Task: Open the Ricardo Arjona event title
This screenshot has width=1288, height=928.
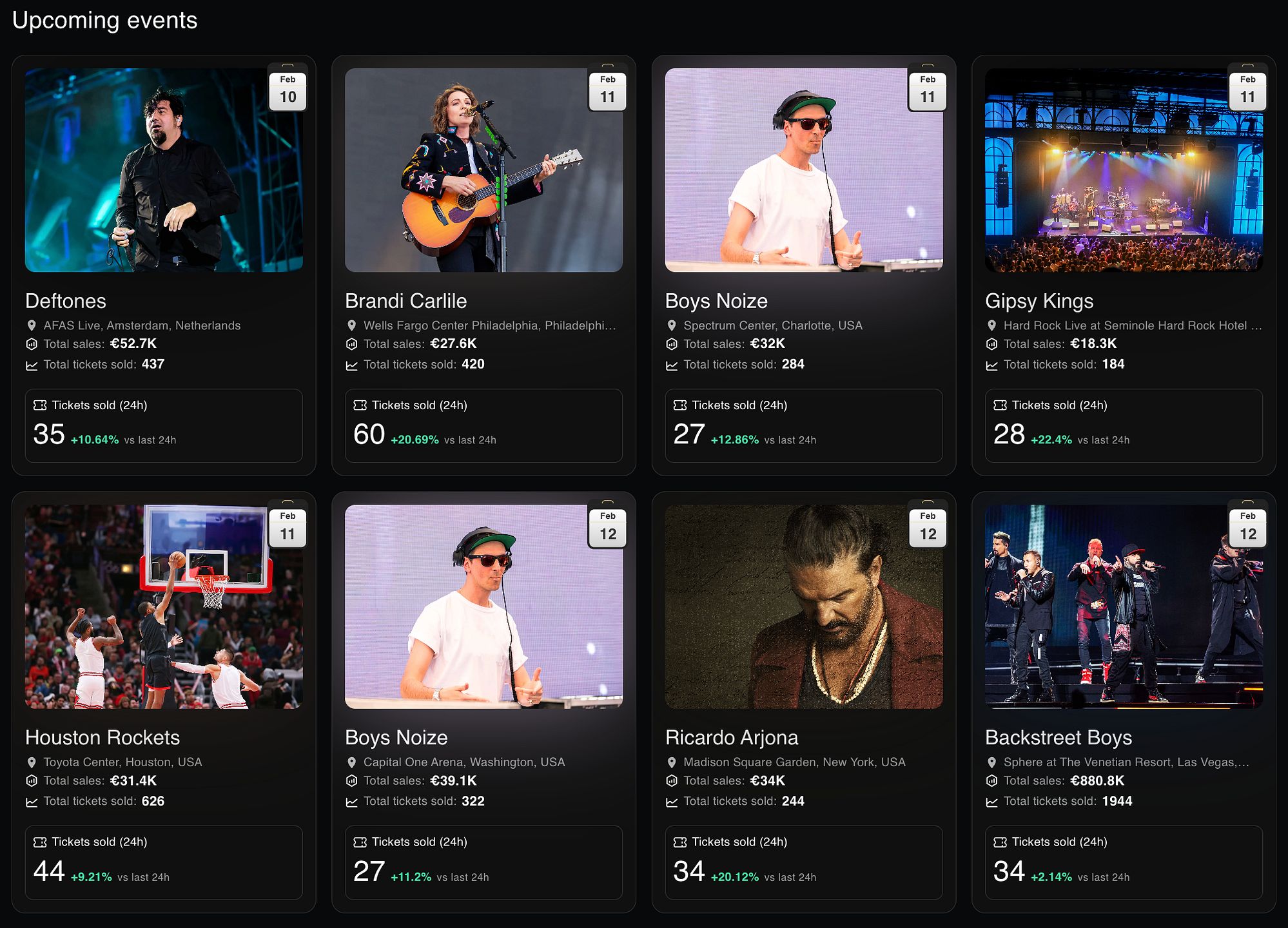Action: (732, 737)
